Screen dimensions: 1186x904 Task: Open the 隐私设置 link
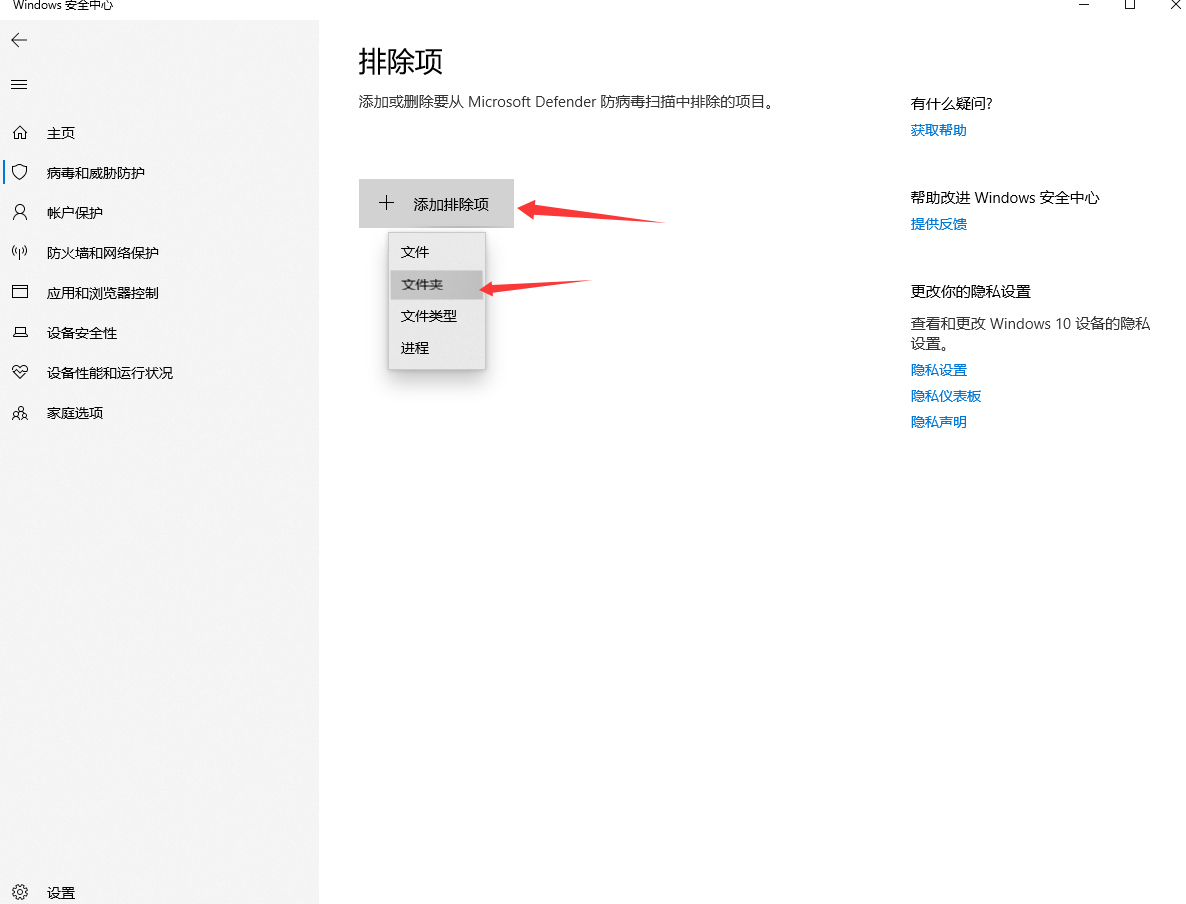click(x=938, y=370)
